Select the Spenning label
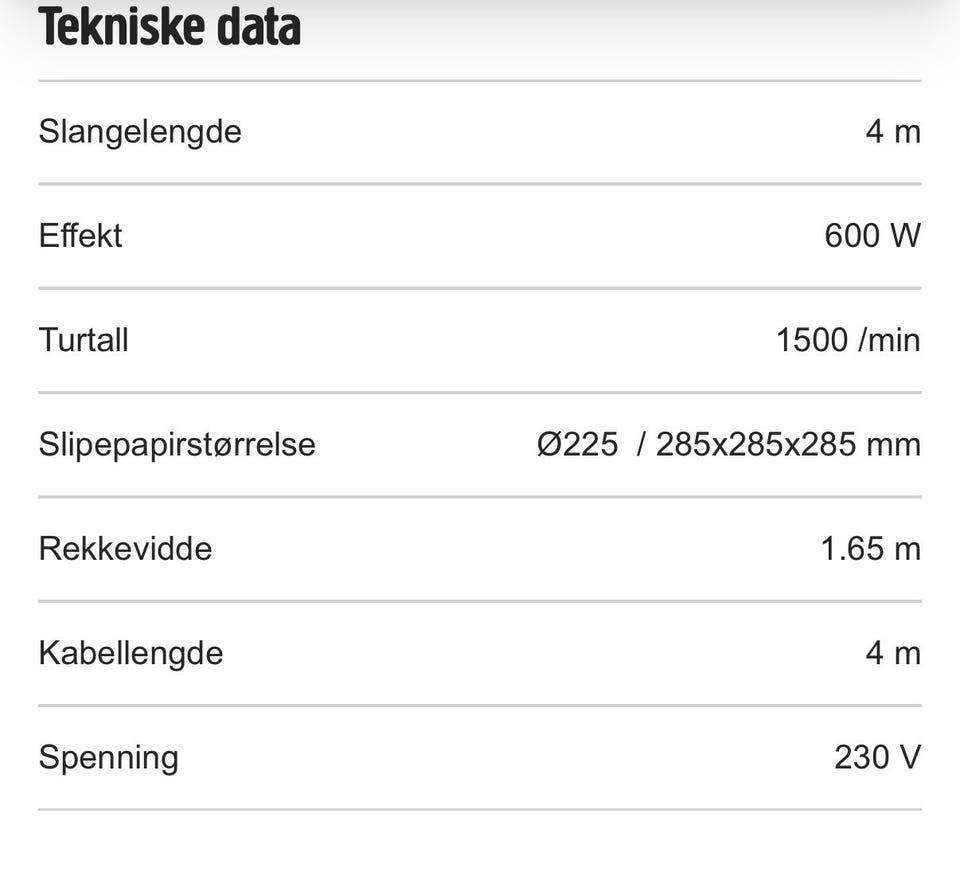This screenshot has width=960, height=876. pyautogui.click(x=109, y=758)
